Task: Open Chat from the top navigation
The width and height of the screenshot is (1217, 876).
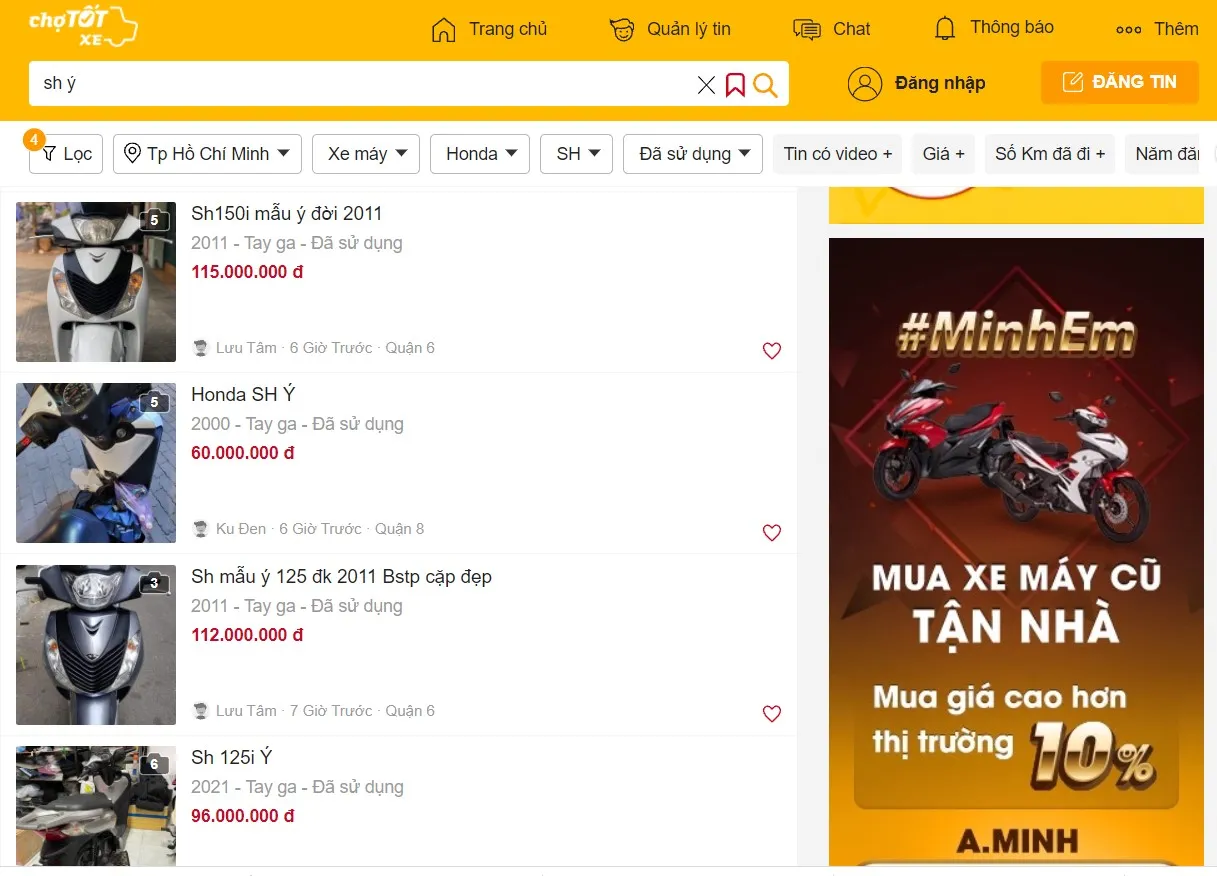Action: 832,29
